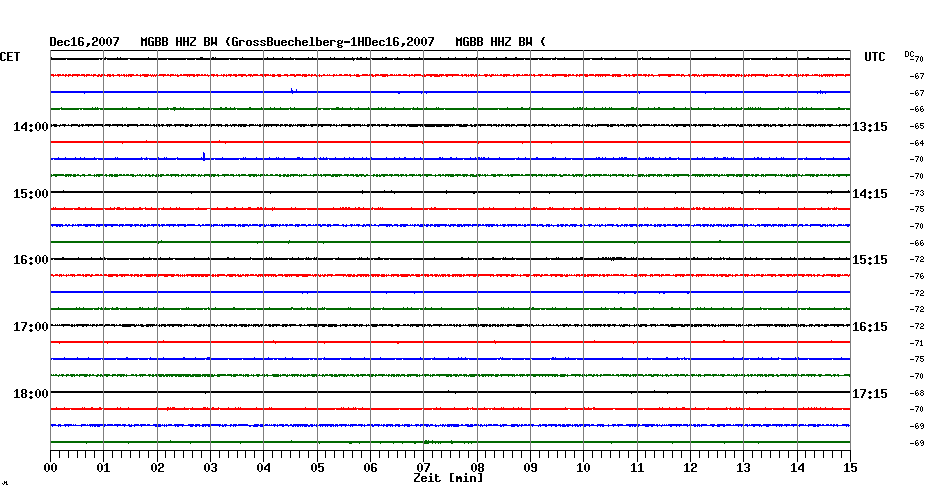Click the Zeit [min] axis title

(448, 478)
